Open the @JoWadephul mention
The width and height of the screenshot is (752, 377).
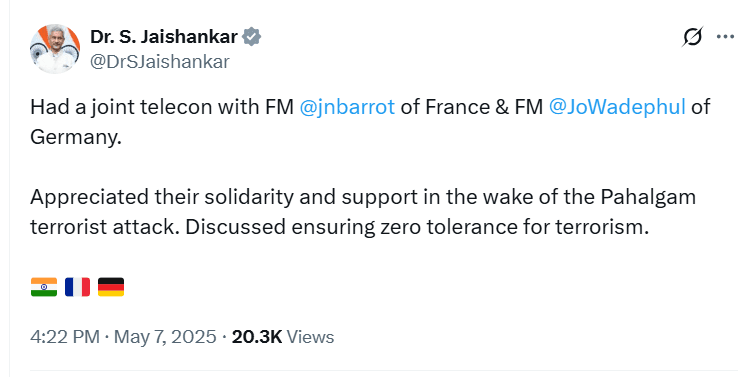tap(617, 107)
